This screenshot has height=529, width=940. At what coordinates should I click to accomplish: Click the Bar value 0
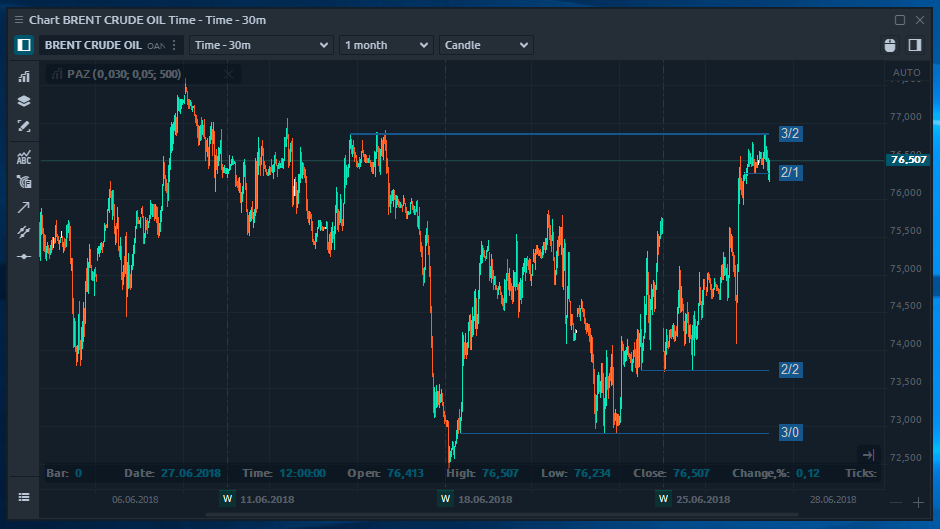79,473
